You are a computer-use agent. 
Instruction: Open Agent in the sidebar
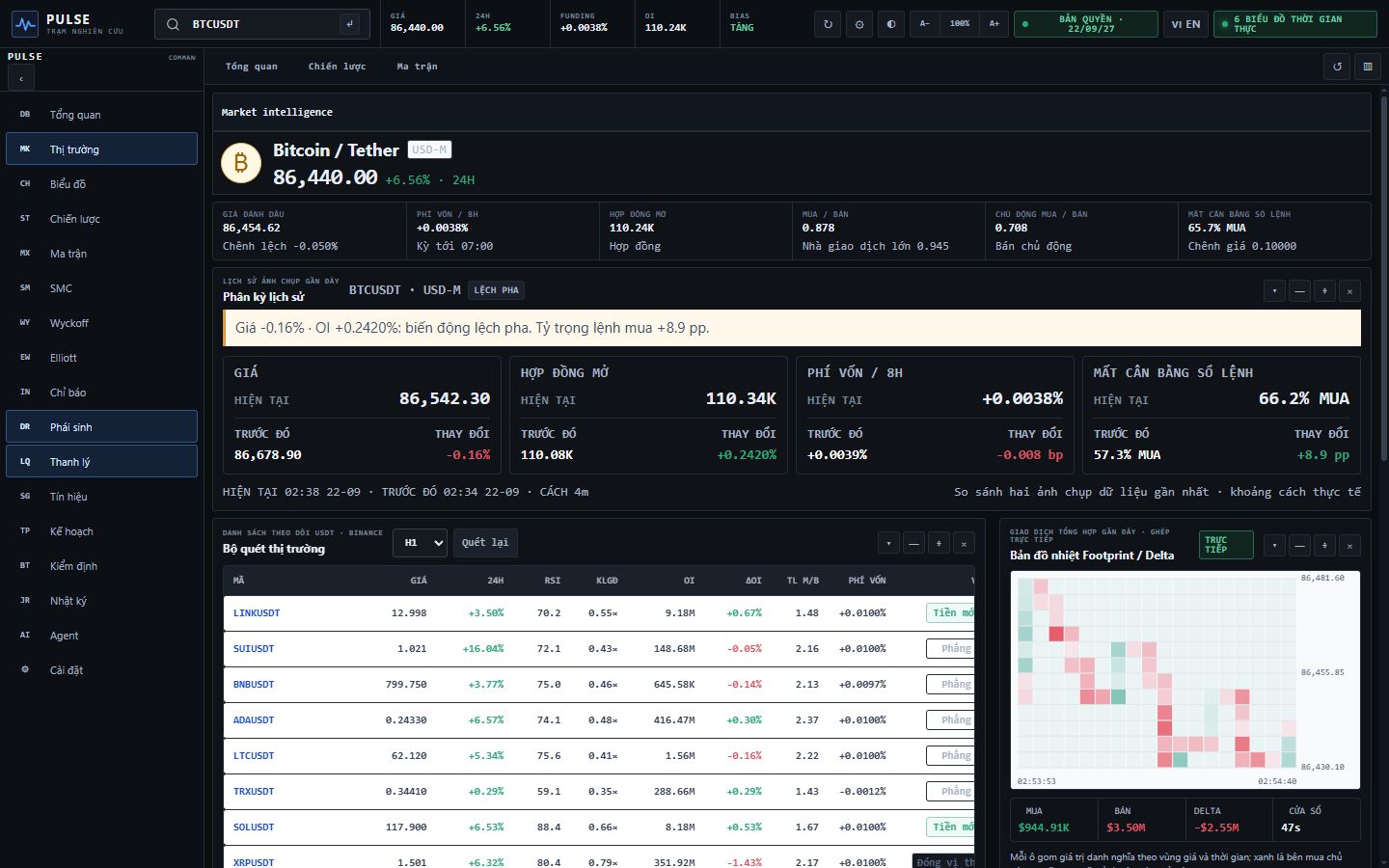pyautogui.click(x=101, y=636)
